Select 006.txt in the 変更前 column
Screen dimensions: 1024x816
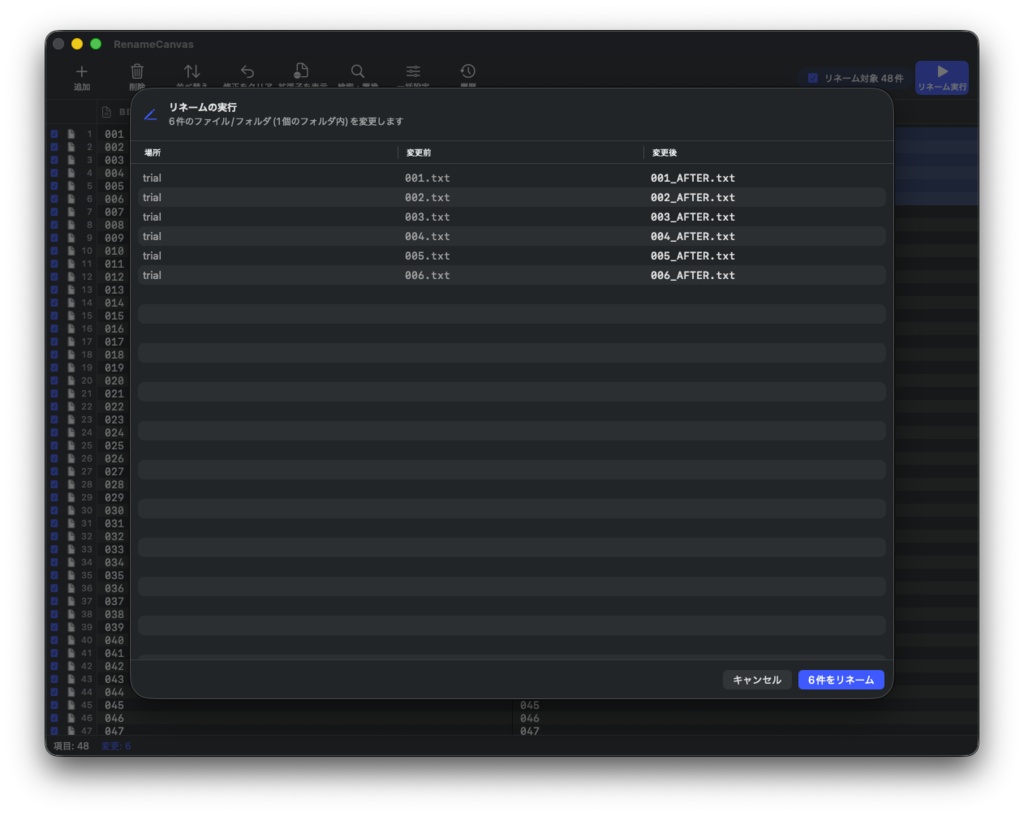427,275
